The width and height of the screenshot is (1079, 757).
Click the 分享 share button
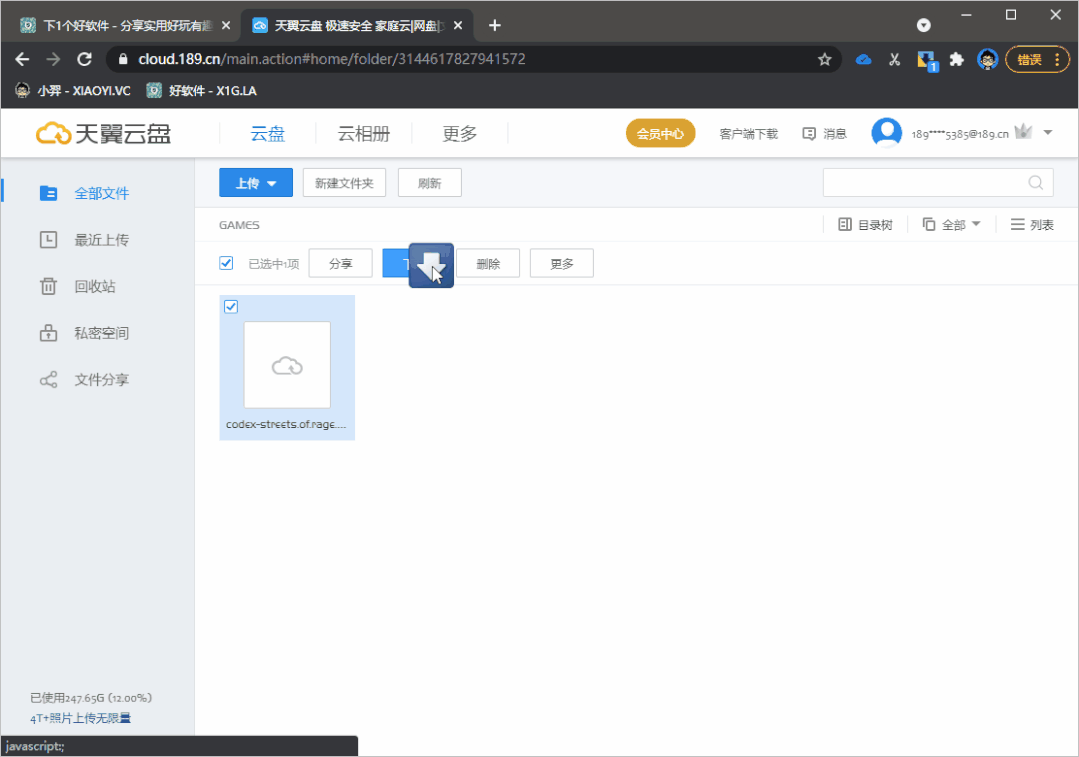click(x=341, y=264)
